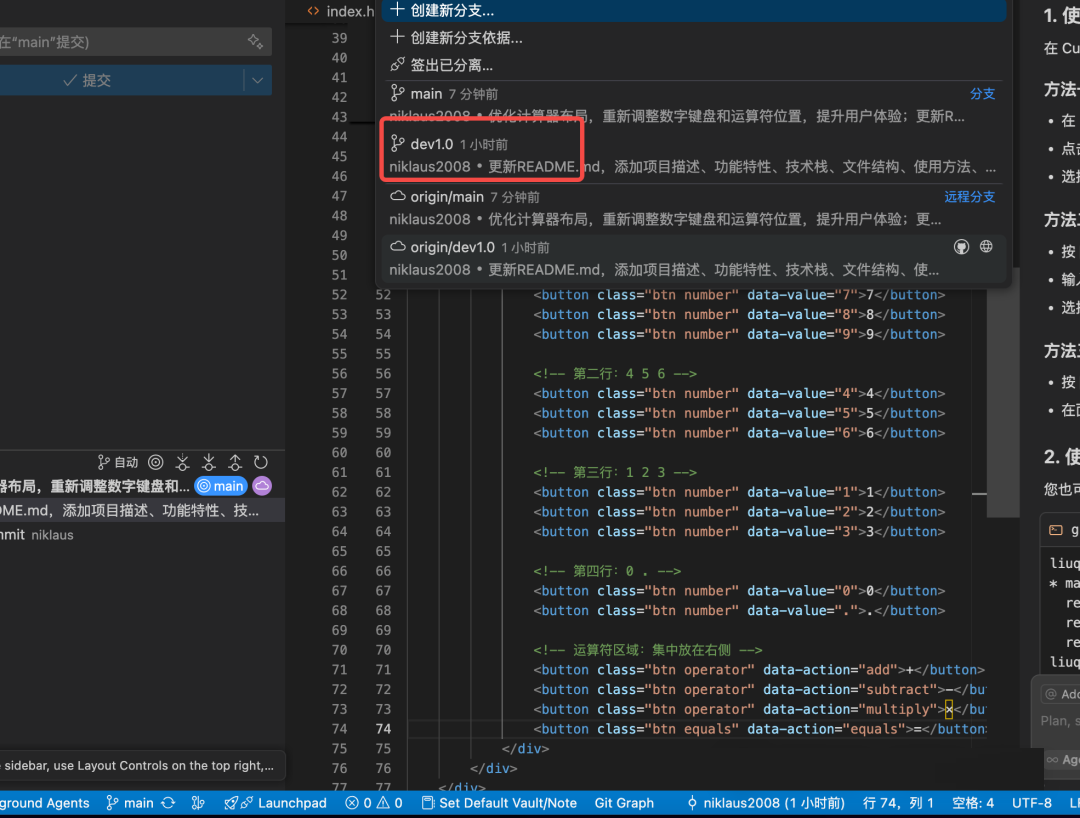1080x818 pixels.
Task: Click niklaus2008 blame info in status bar
Action: [x=766, y=803]
